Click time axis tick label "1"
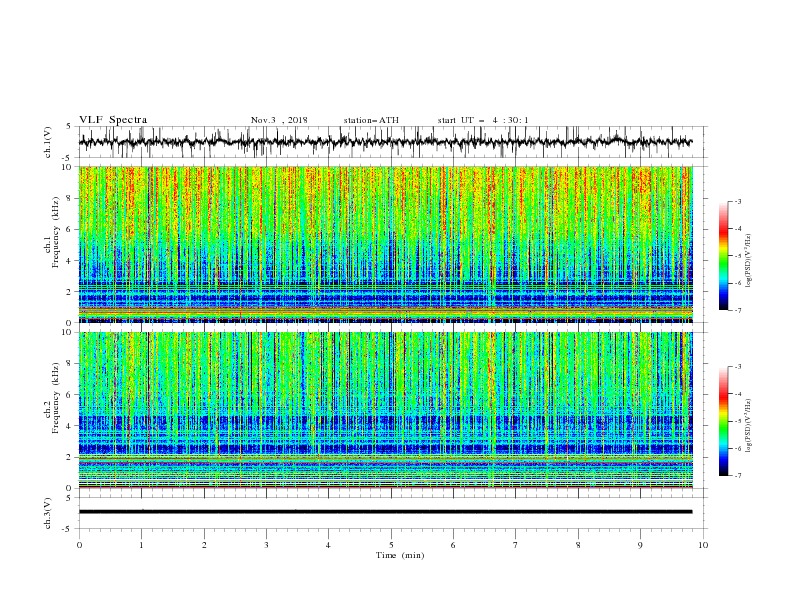 (142, 545)
